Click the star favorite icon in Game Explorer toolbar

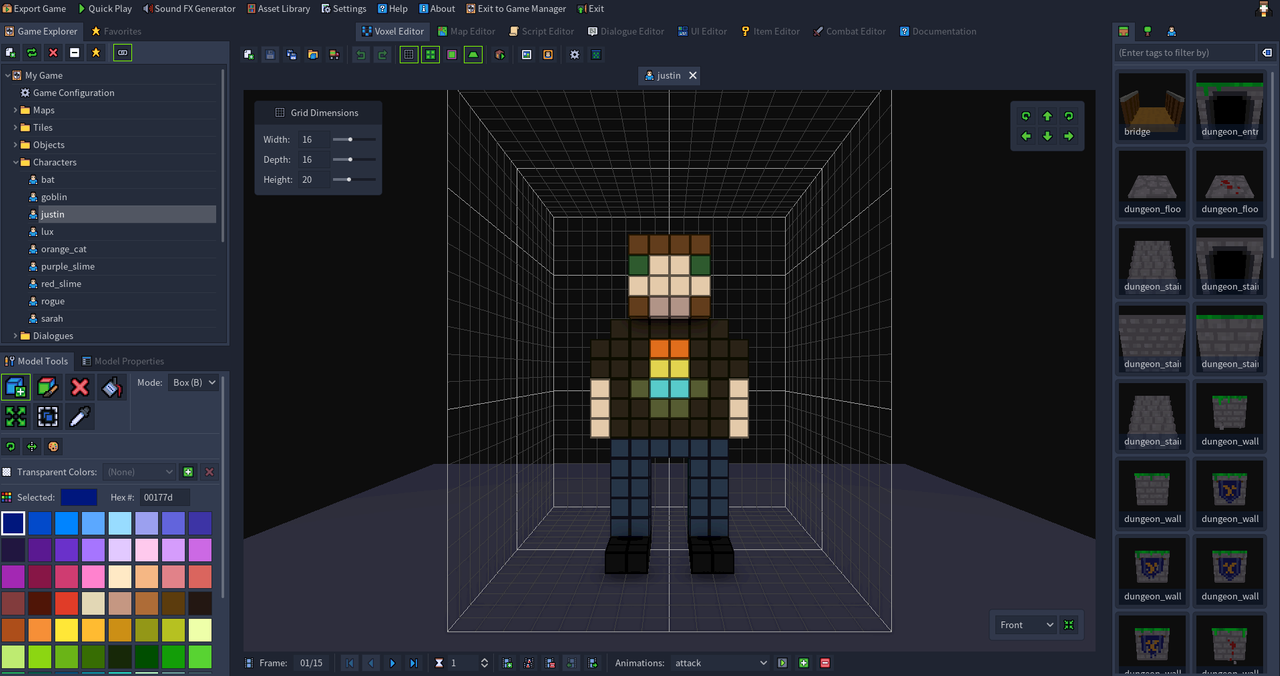click(96, 52)
